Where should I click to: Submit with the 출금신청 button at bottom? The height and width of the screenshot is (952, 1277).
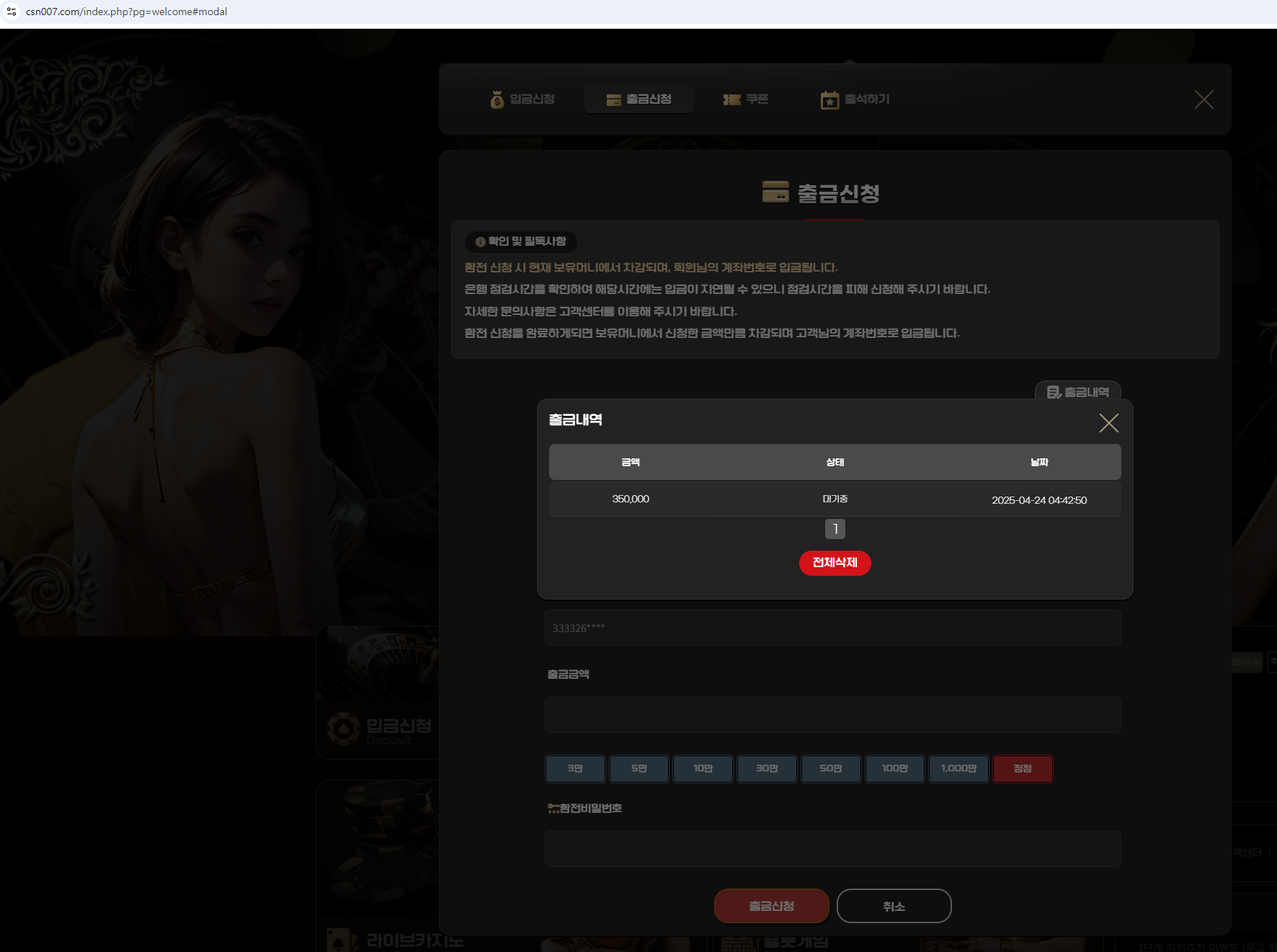(x=771, y=906)
